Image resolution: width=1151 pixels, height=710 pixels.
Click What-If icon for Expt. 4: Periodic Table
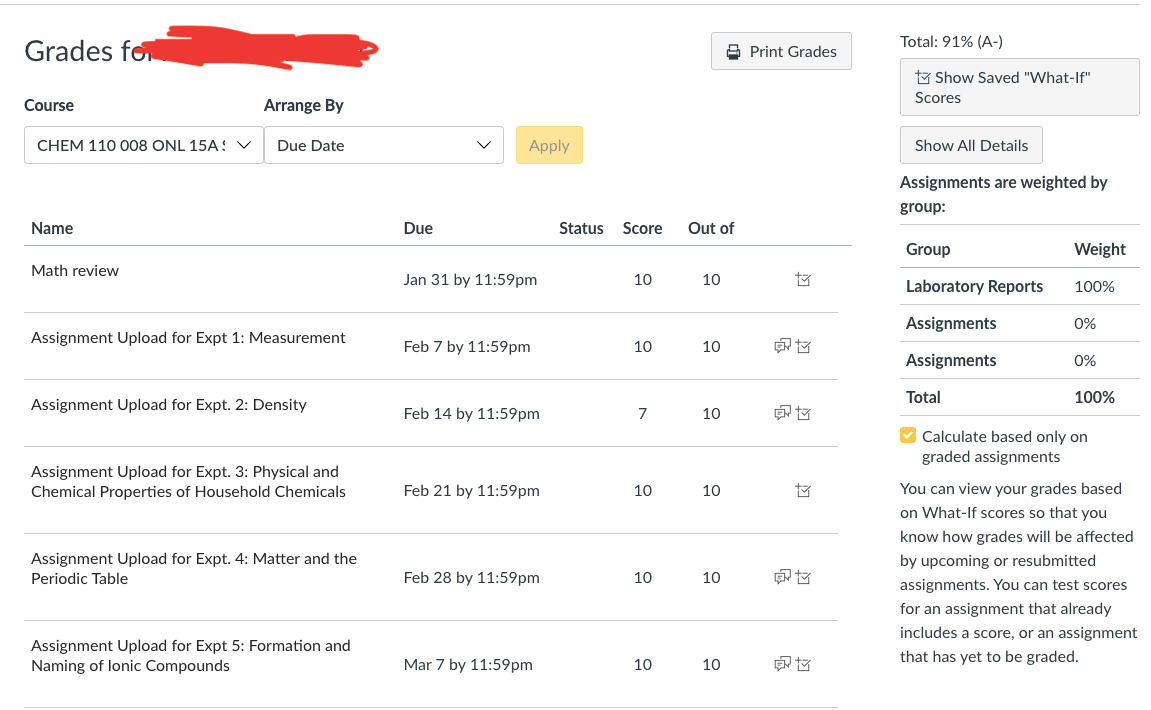pyautogui.click(x=804, y=577)
